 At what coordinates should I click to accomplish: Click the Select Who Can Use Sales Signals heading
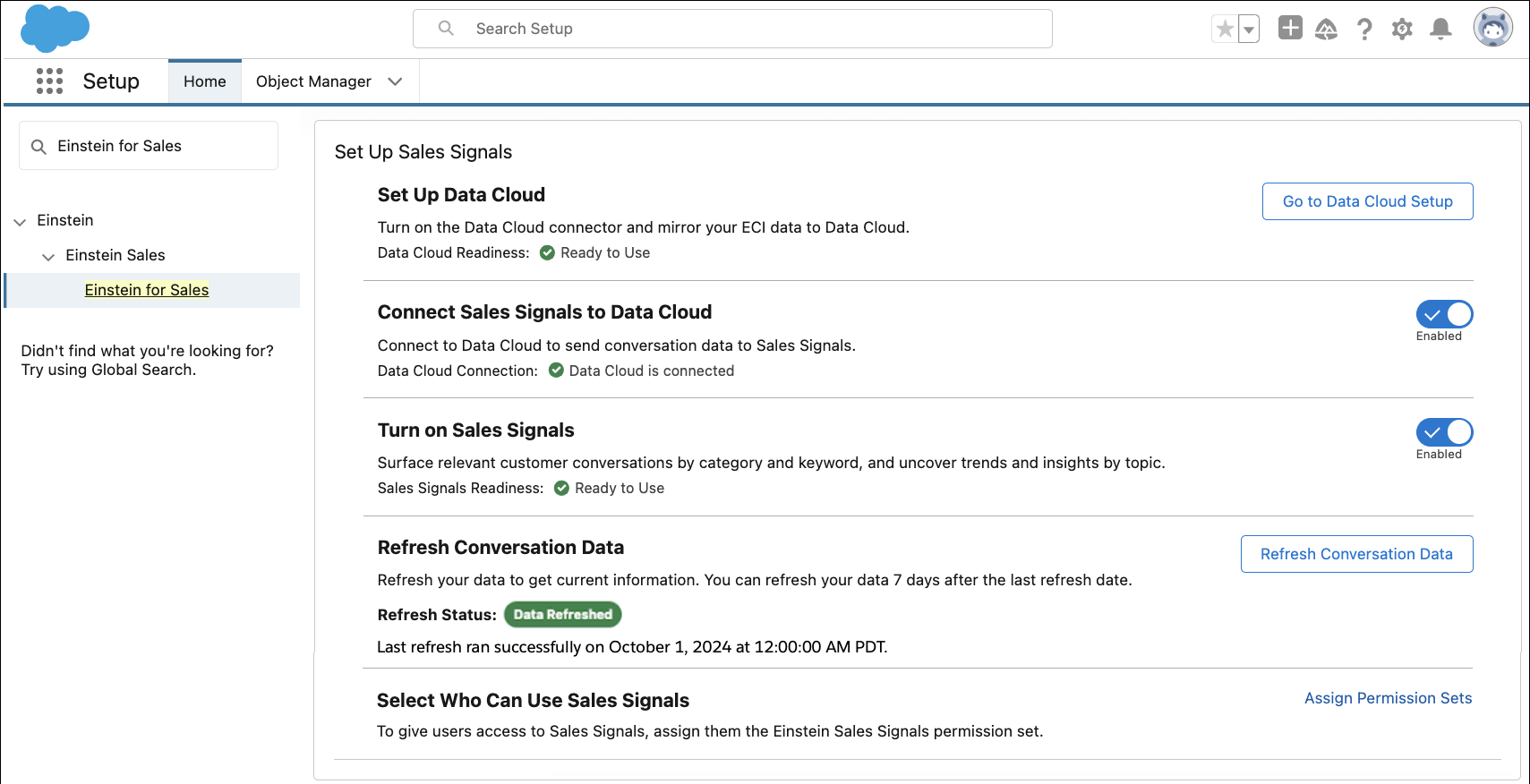point(533,701)
